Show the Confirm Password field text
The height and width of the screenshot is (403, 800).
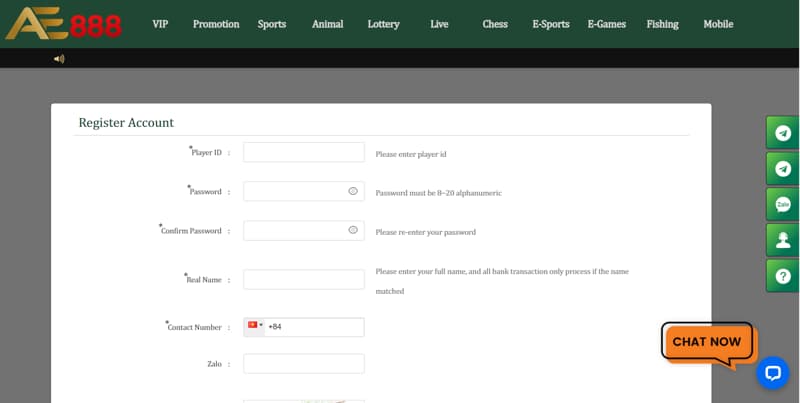(x=353, y=230)
